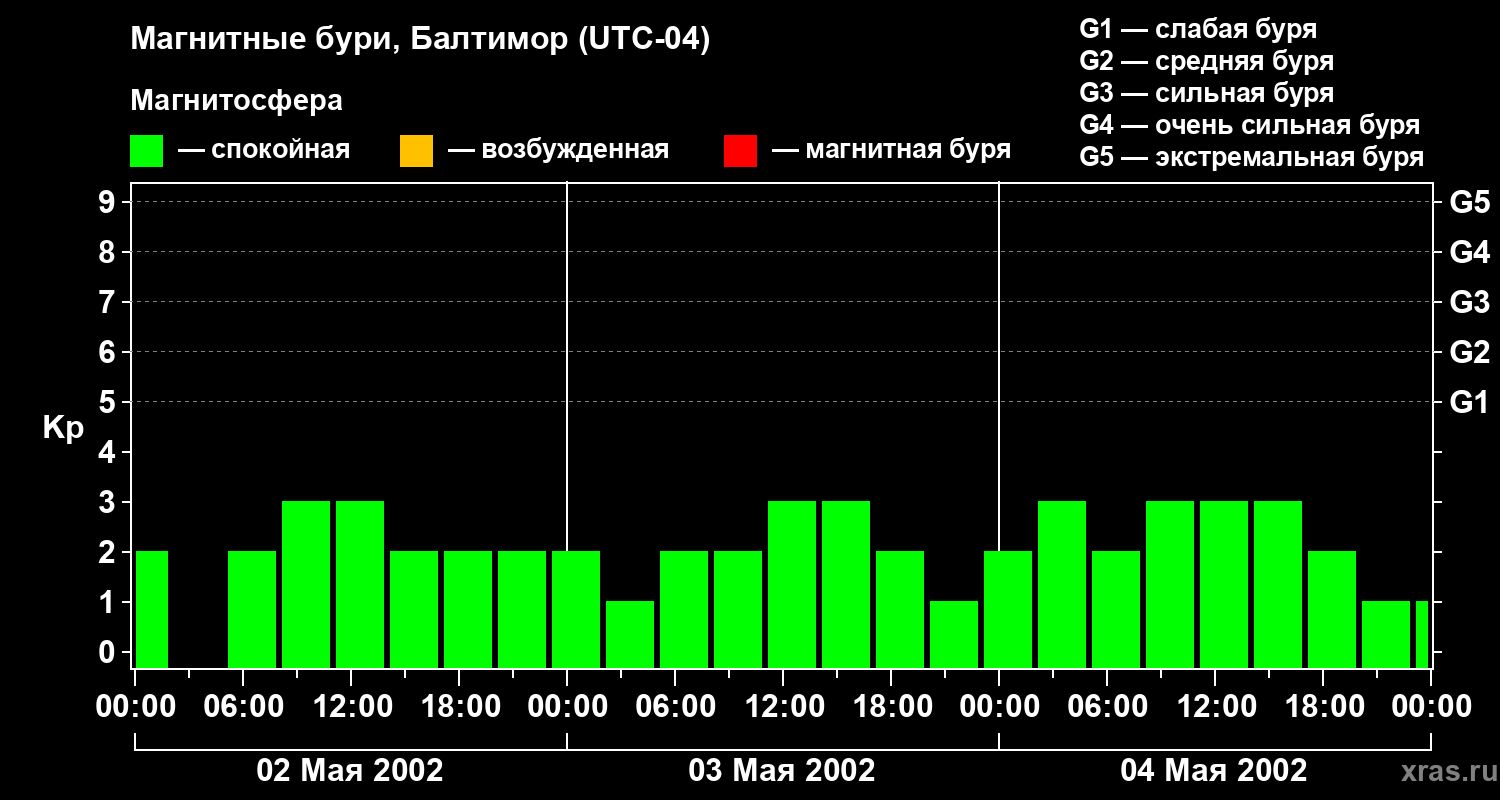Click the '— спокойная' legend label
This screenshot has height=800, width=1500.
coord(264,150)
